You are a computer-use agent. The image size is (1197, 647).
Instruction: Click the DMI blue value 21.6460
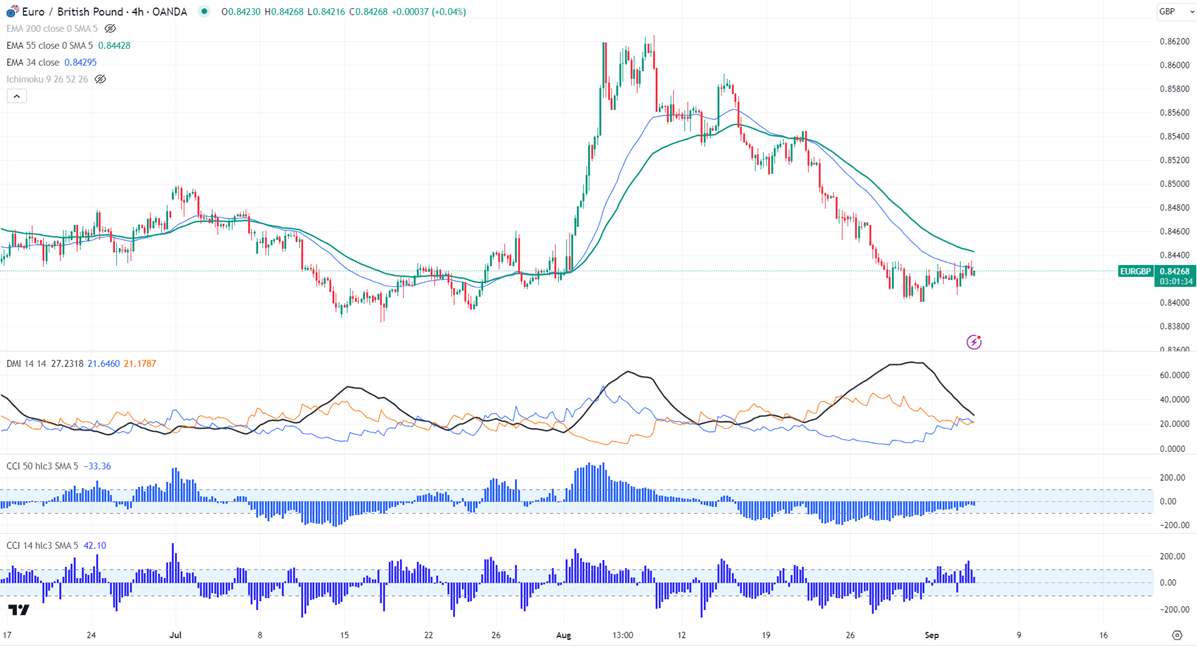[104, 364]
